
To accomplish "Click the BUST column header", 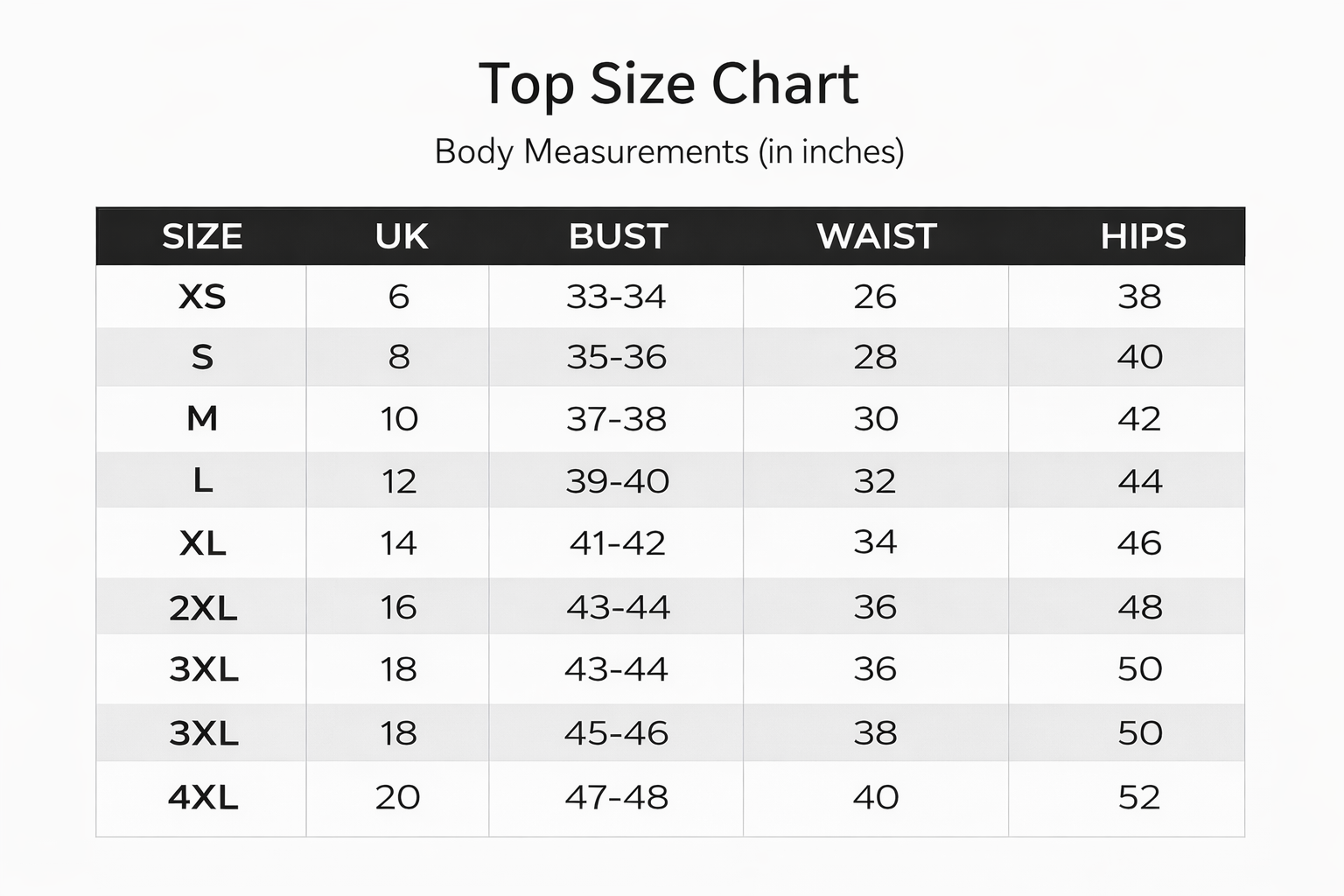I will pos(618,237).
